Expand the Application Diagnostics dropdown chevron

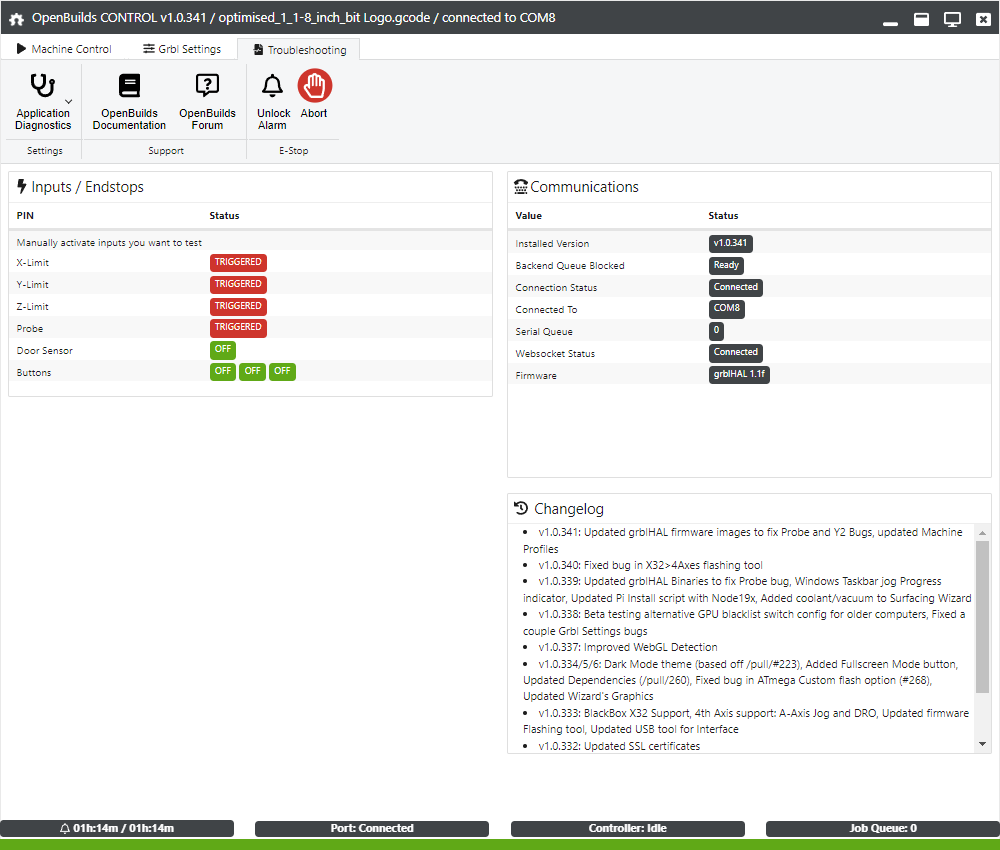[x=69, y=103]
